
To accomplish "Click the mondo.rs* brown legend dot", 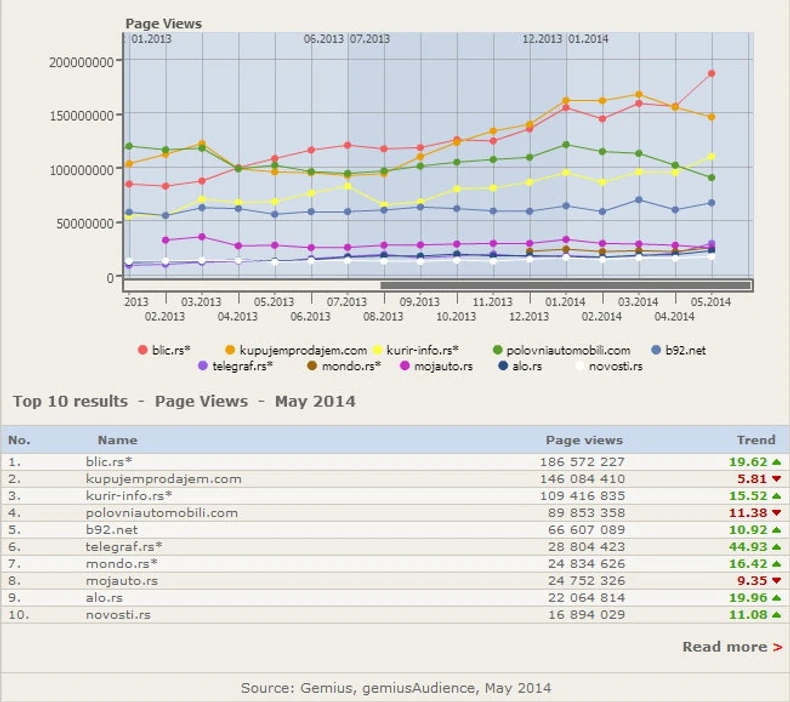I will [x=312, y=366].
